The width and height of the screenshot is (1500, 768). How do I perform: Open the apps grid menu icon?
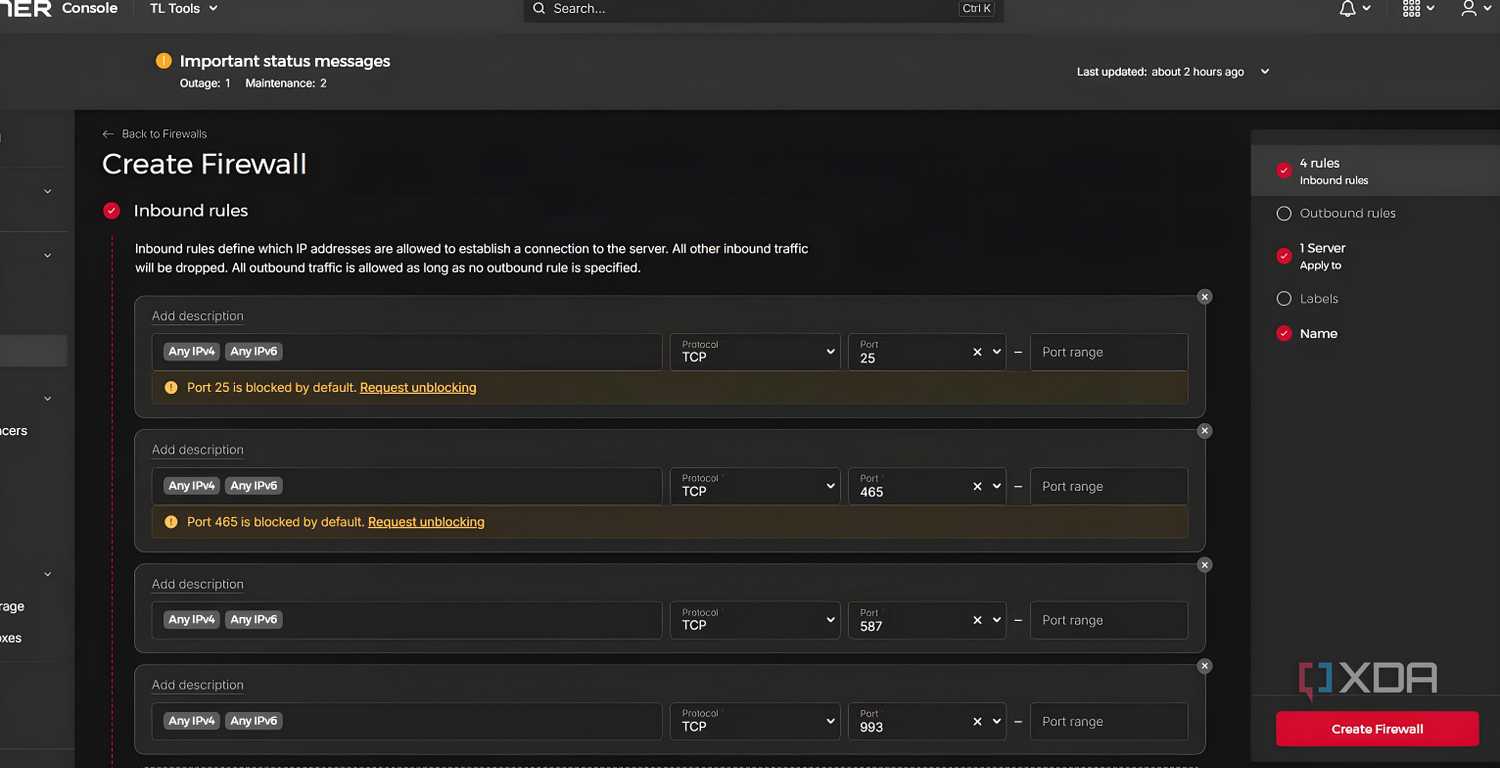(x=1412, y=9)
